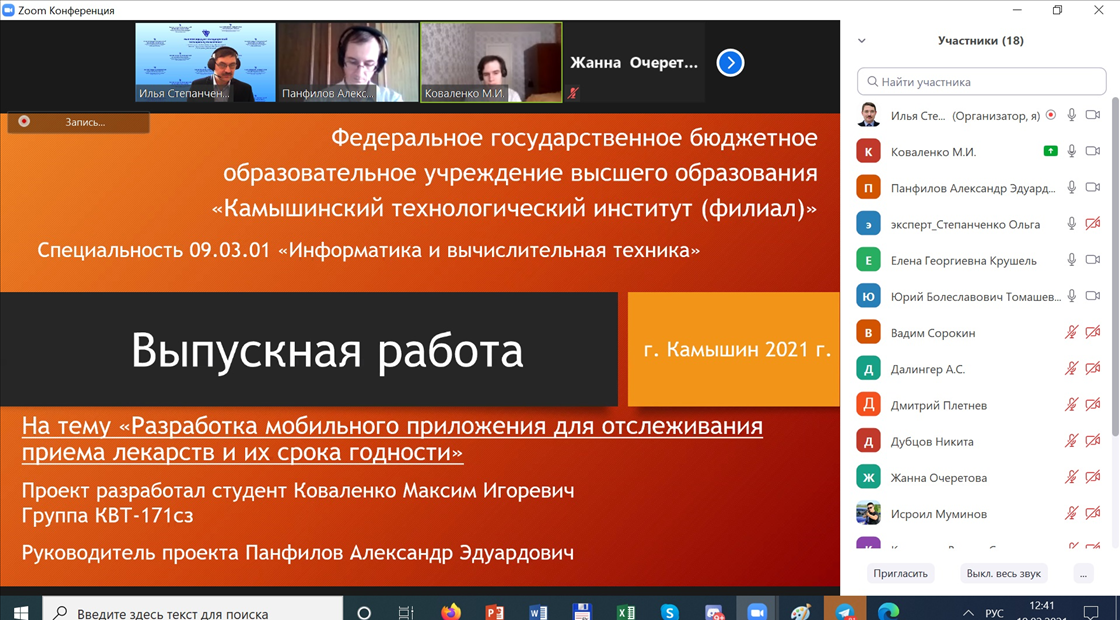Click the Найти участника search field
Screen dimensions: 1120x620
tap(980, 82)
